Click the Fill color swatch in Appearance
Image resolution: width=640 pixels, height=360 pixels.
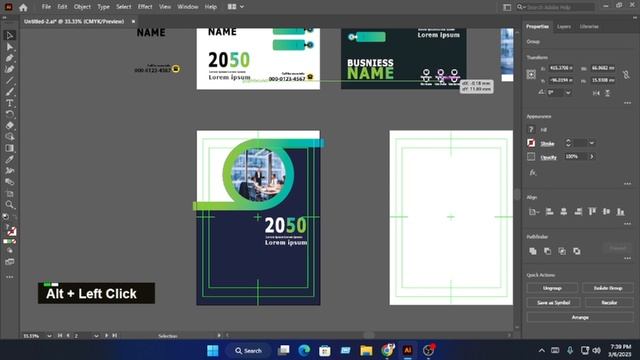point(531,129)
